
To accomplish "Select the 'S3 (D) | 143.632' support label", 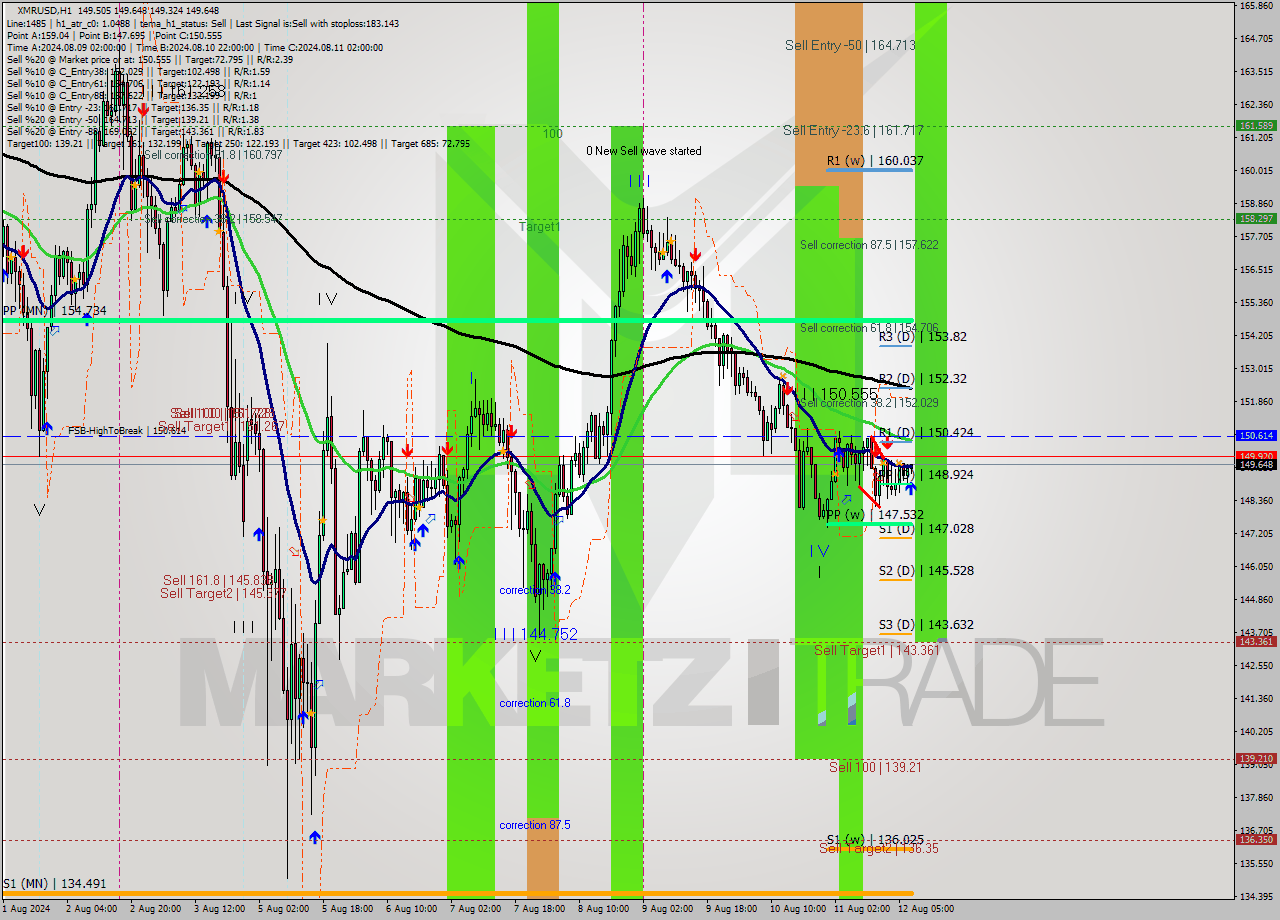I will click(x=926, y=625).
